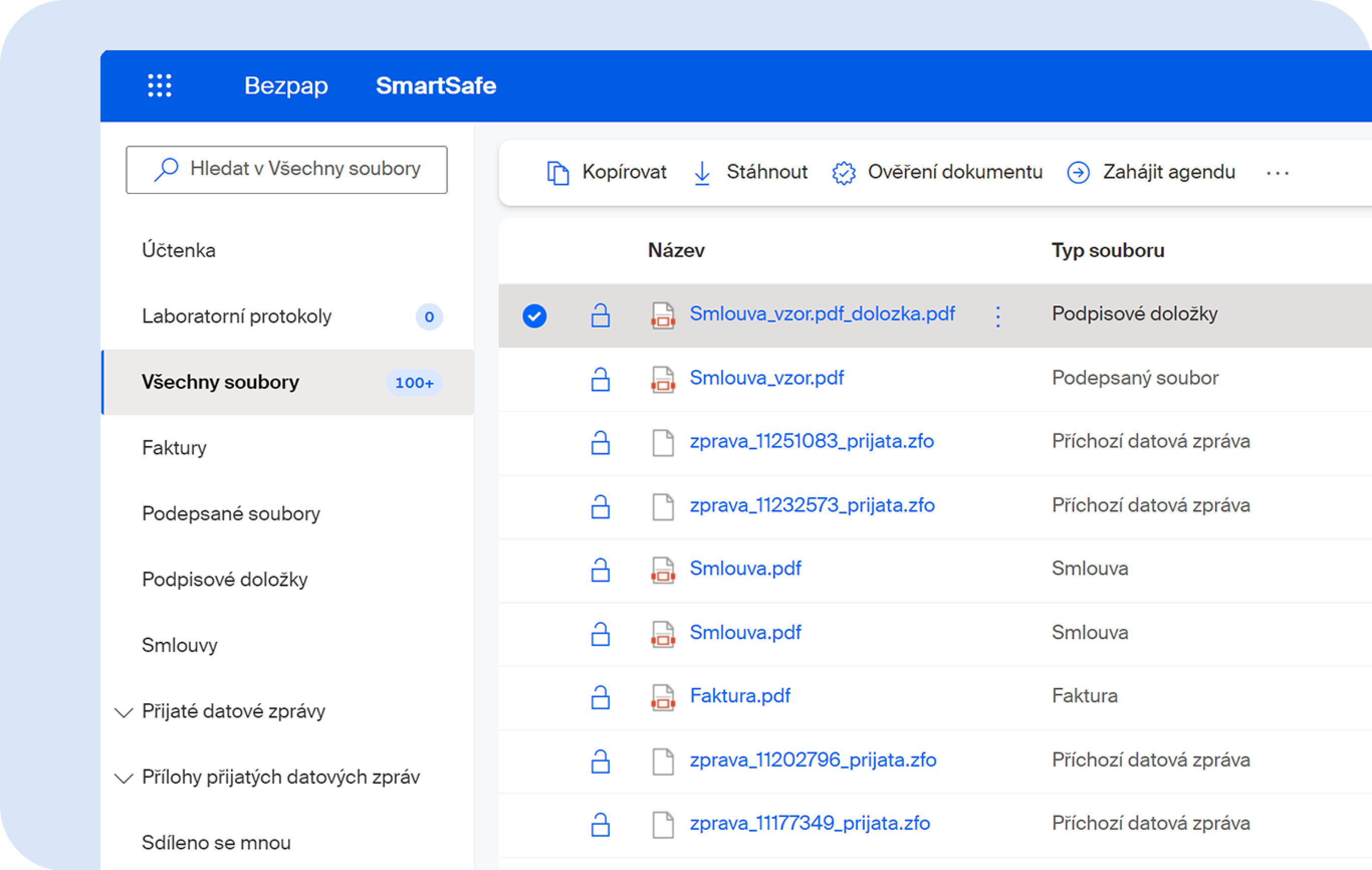Click lock icon of zprava_11202796_prijata.zfo row
Viewport: 1372px width, 870px height.
click(x=601, y=760)
